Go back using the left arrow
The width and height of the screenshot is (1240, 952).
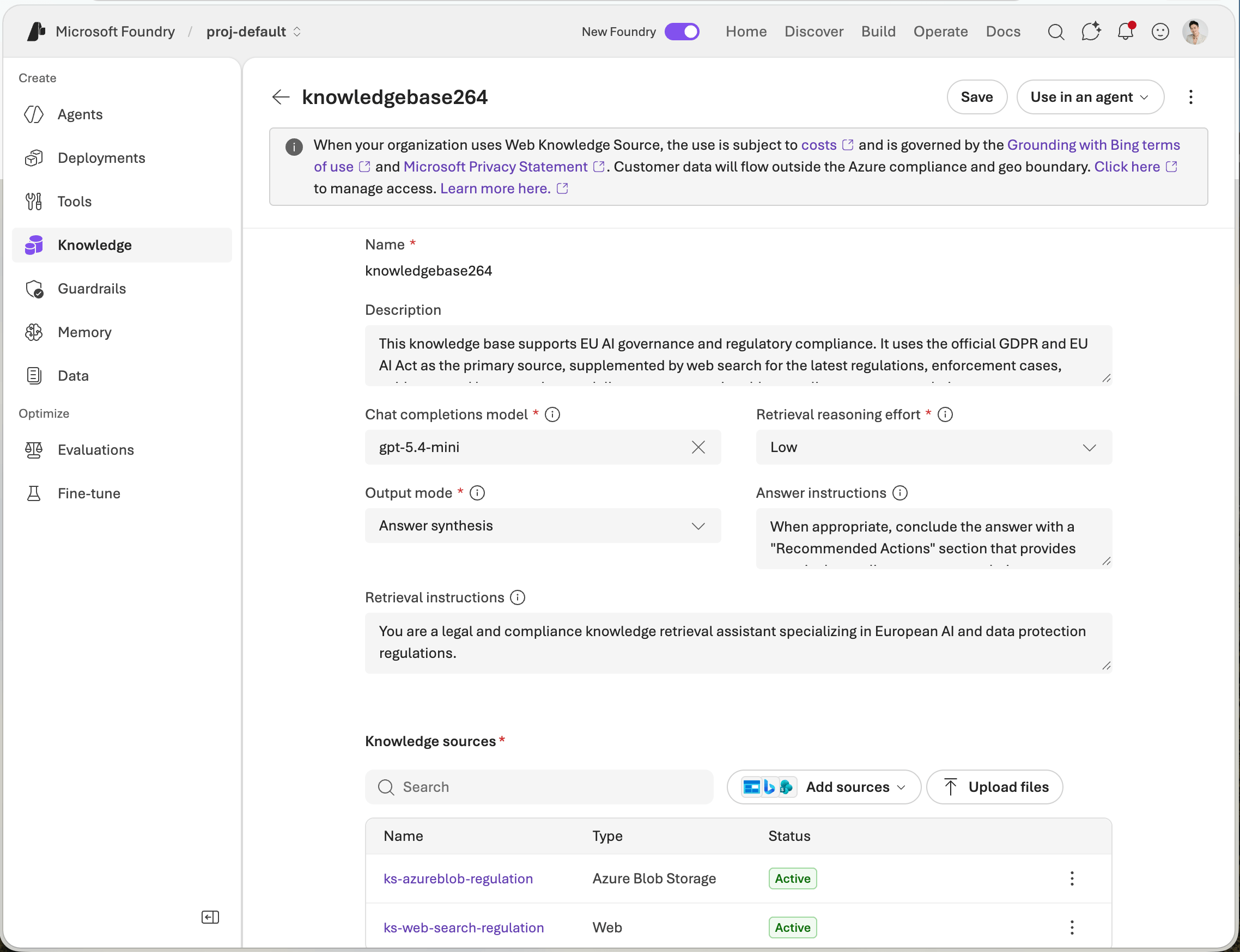[x=281, y=97]
